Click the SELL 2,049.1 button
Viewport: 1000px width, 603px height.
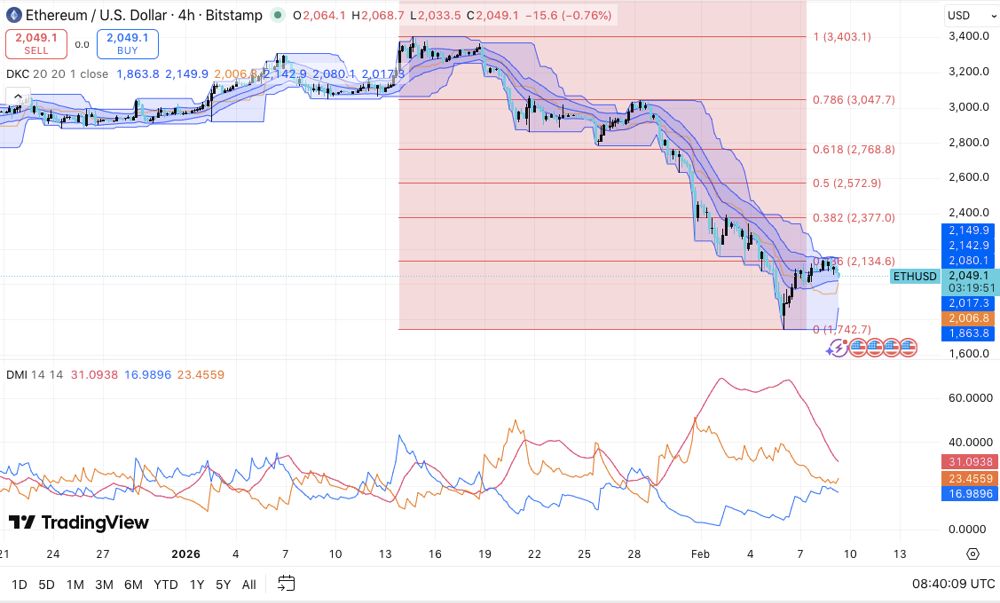point(36,43)
